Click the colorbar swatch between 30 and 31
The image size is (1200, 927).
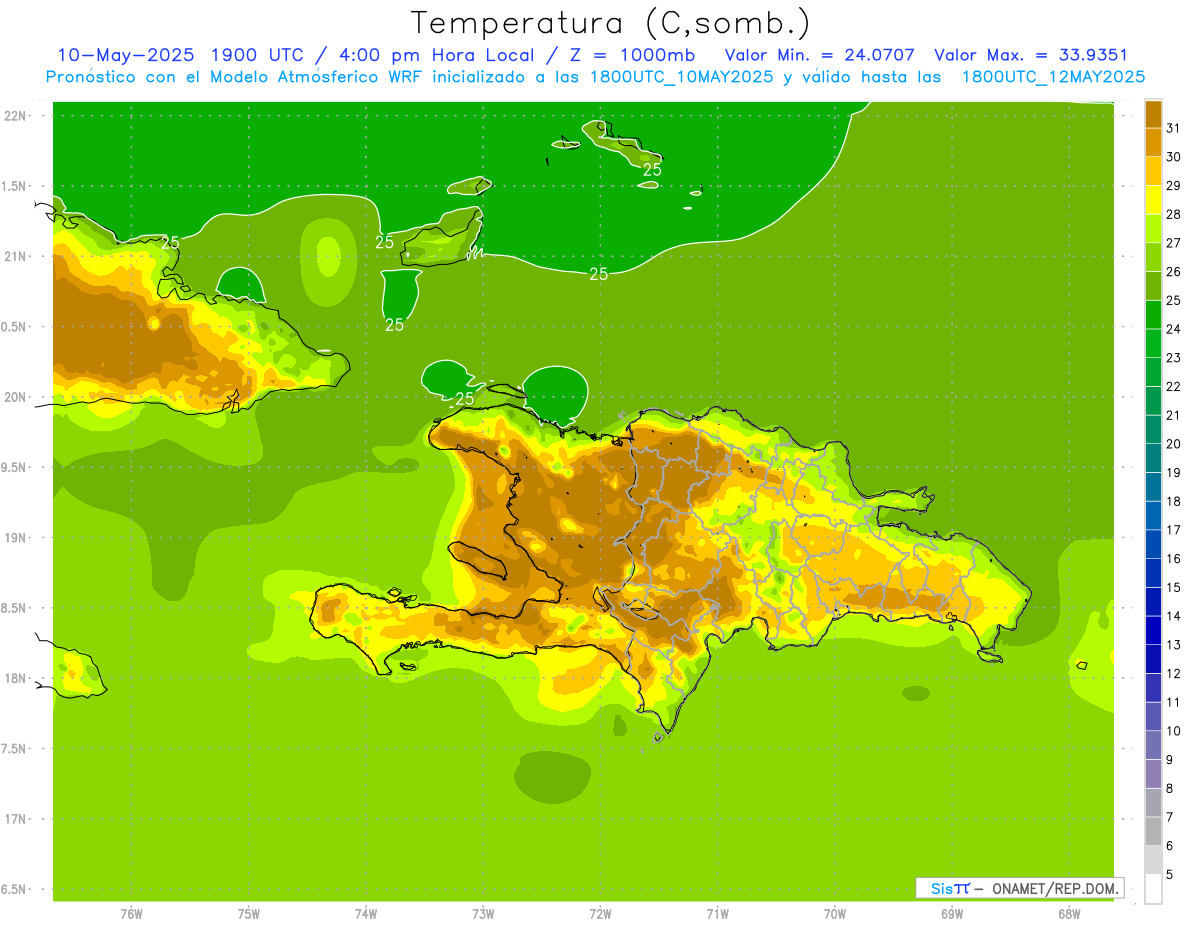[x=1153, y=142]
